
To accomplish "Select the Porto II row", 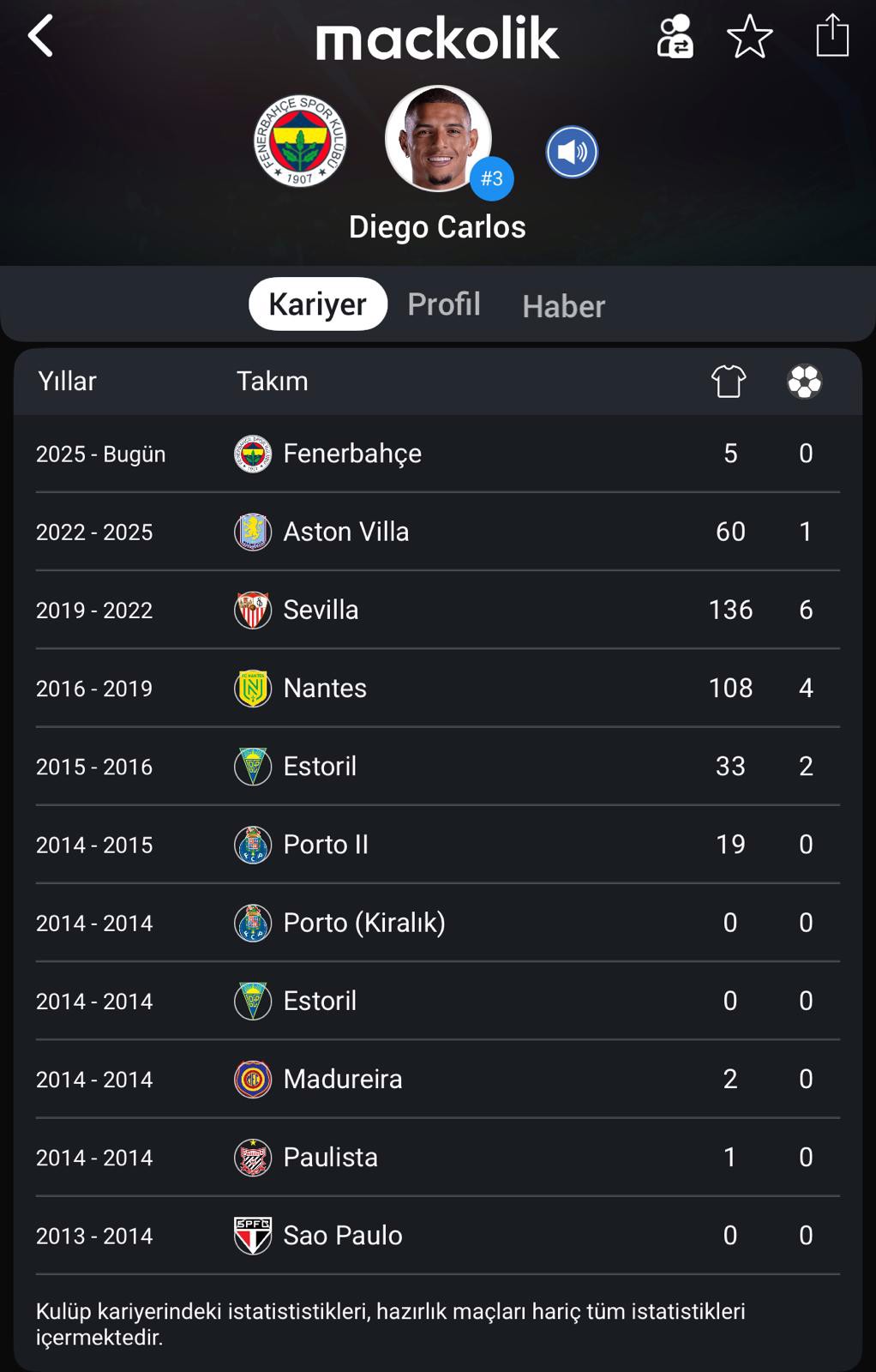I will coord(438,845).
